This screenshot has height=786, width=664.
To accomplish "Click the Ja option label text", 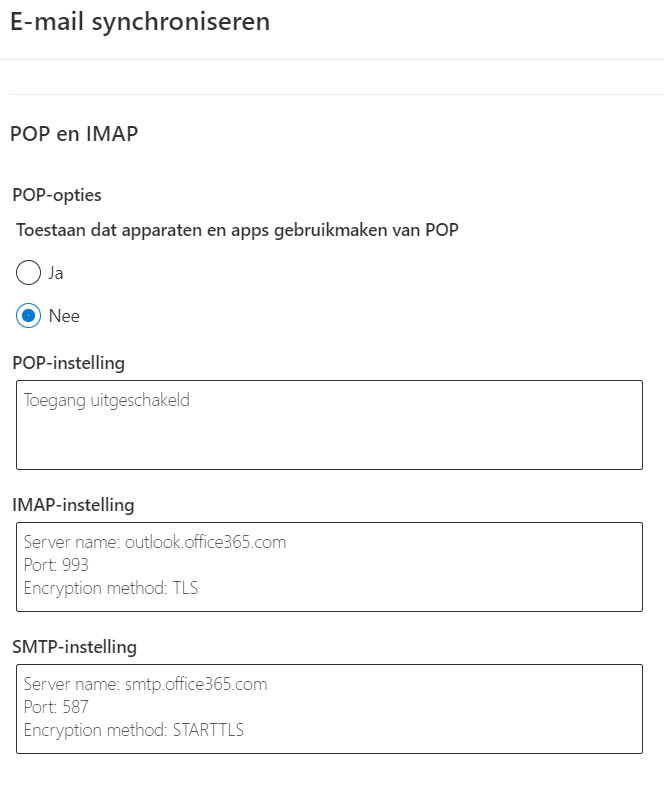I will pos(56,272).
